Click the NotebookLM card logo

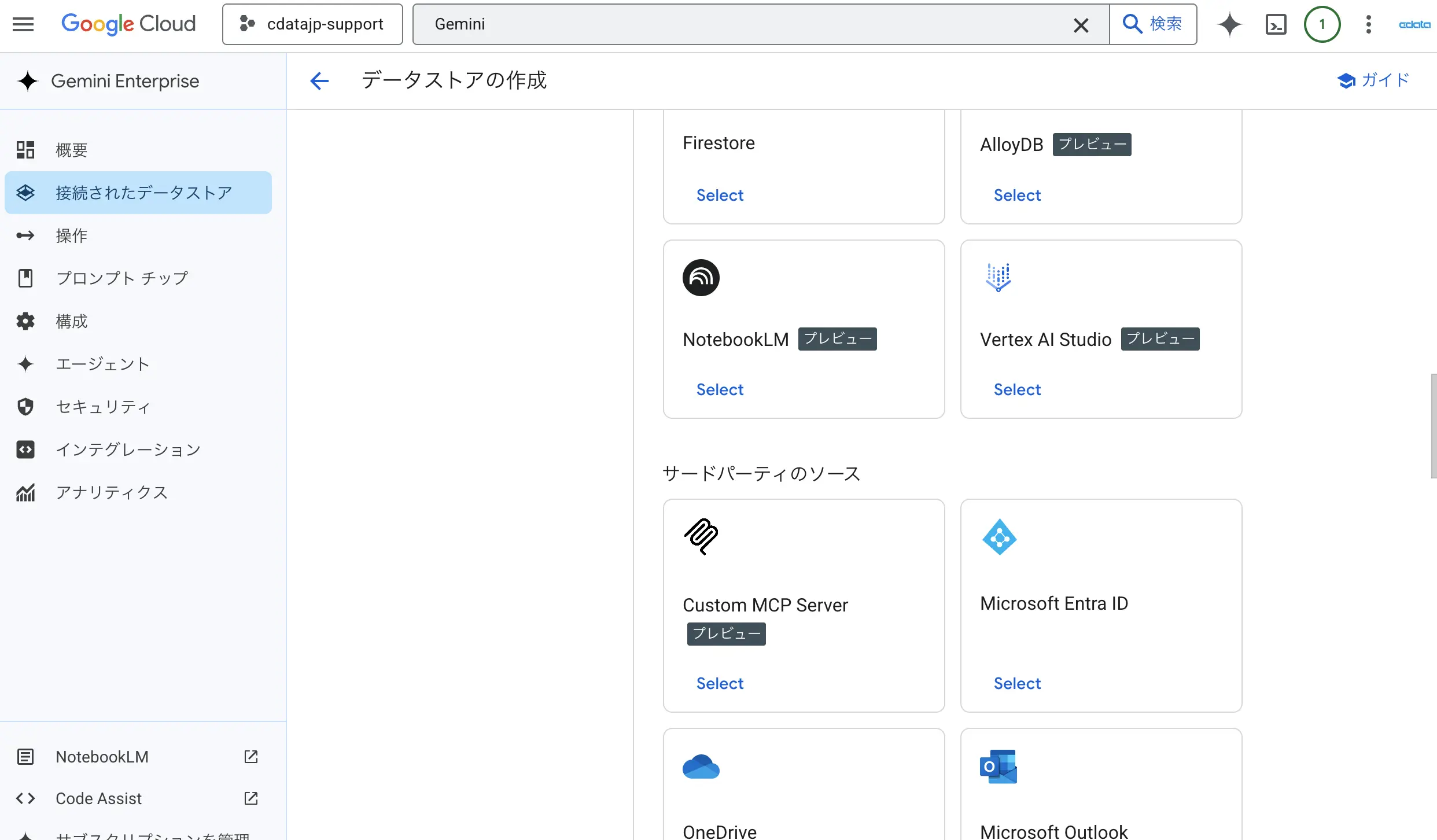click(x=701, y=278)
